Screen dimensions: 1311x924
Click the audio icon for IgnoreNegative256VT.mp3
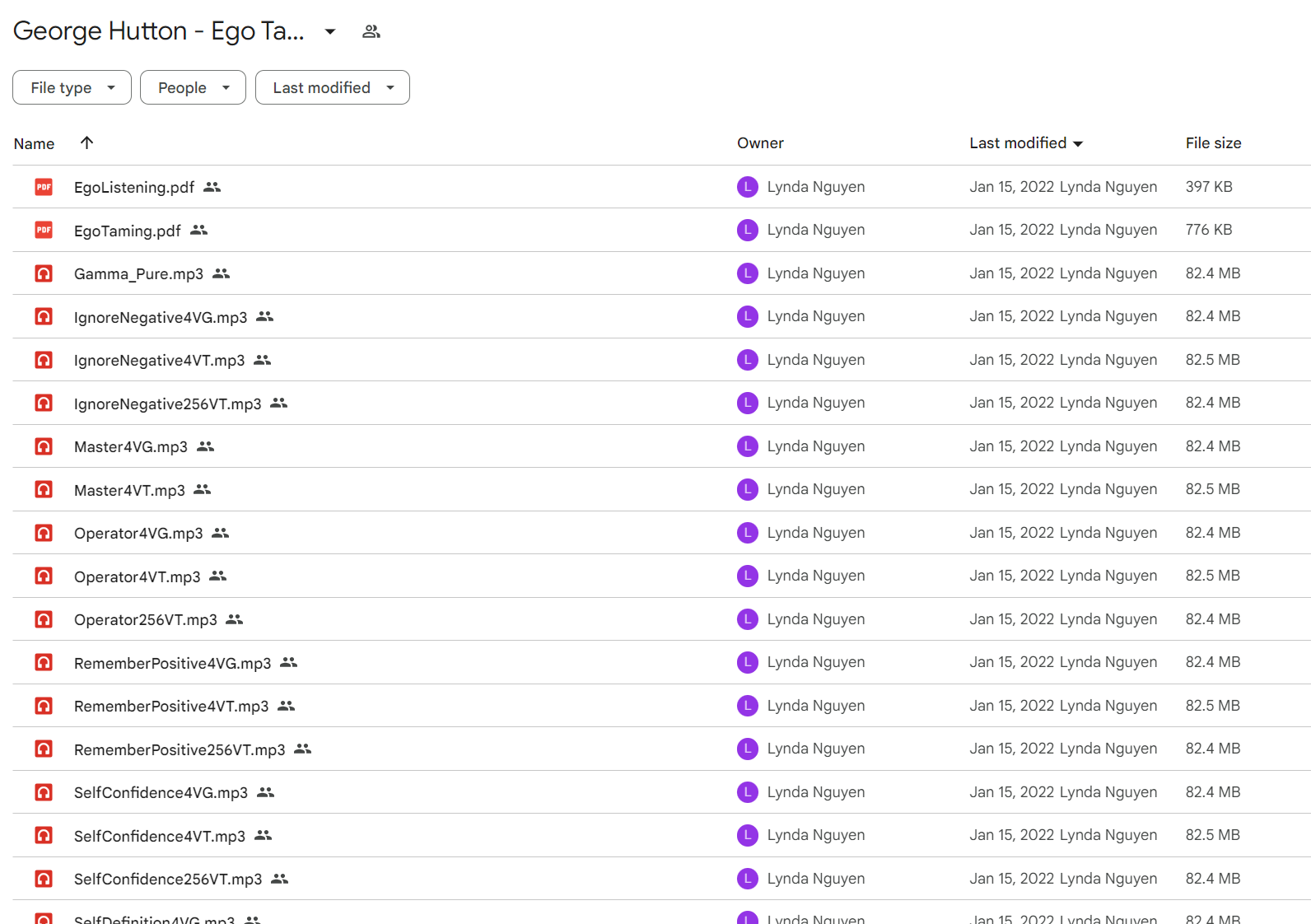pyautogui.click(x=44, y=403)
